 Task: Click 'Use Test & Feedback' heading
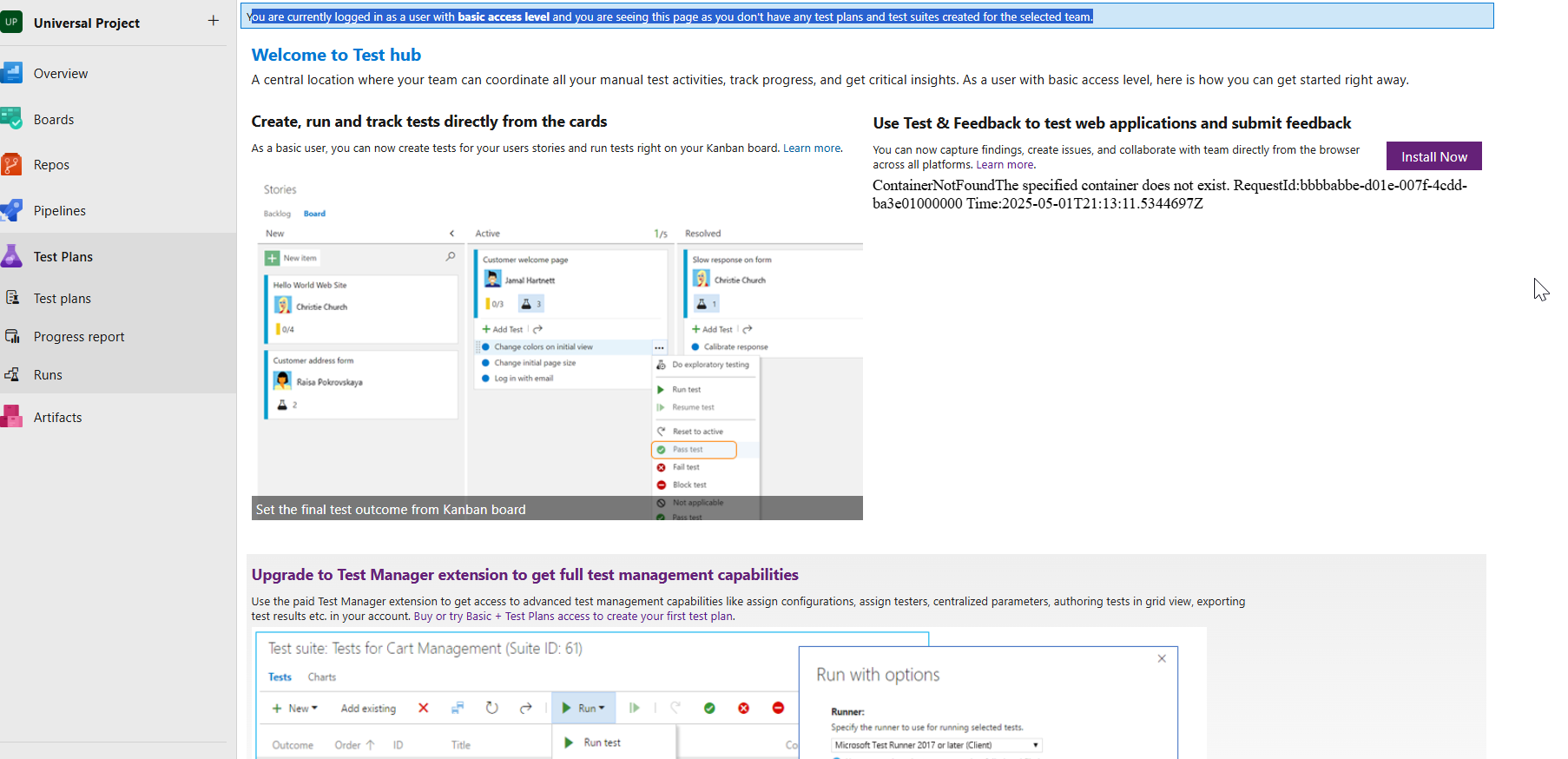point(1111,123)
